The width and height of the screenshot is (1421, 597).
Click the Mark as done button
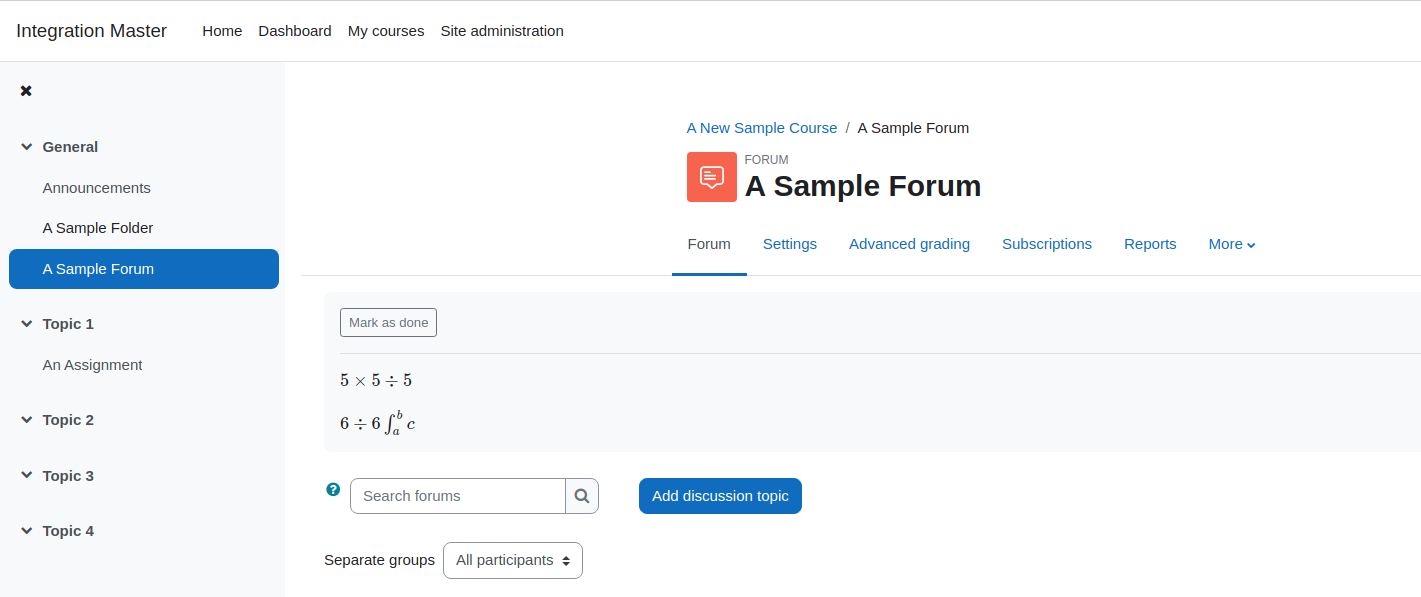[x=388, y=323]
